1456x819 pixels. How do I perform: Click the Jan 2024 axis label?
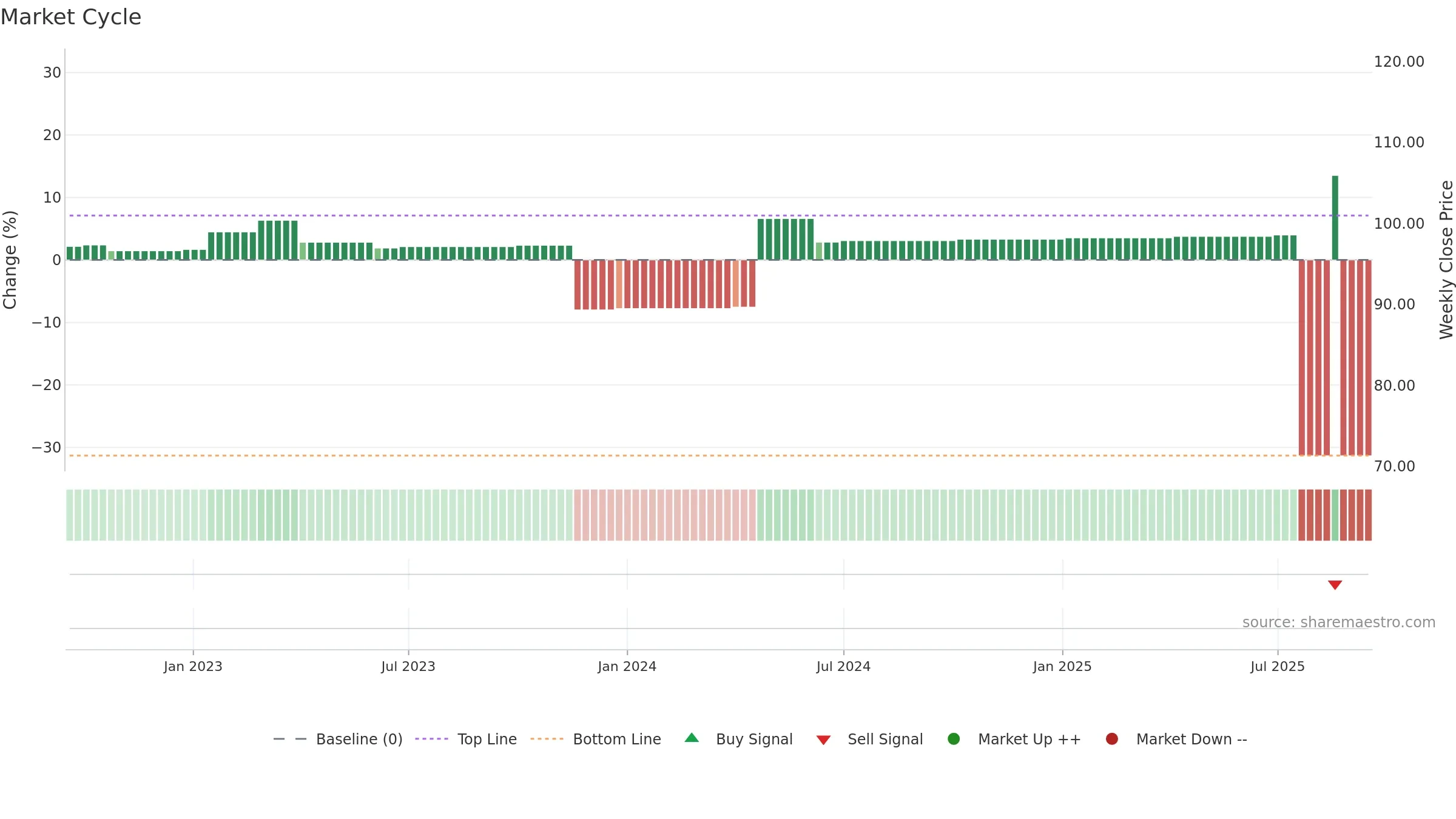tap(627, 667)
